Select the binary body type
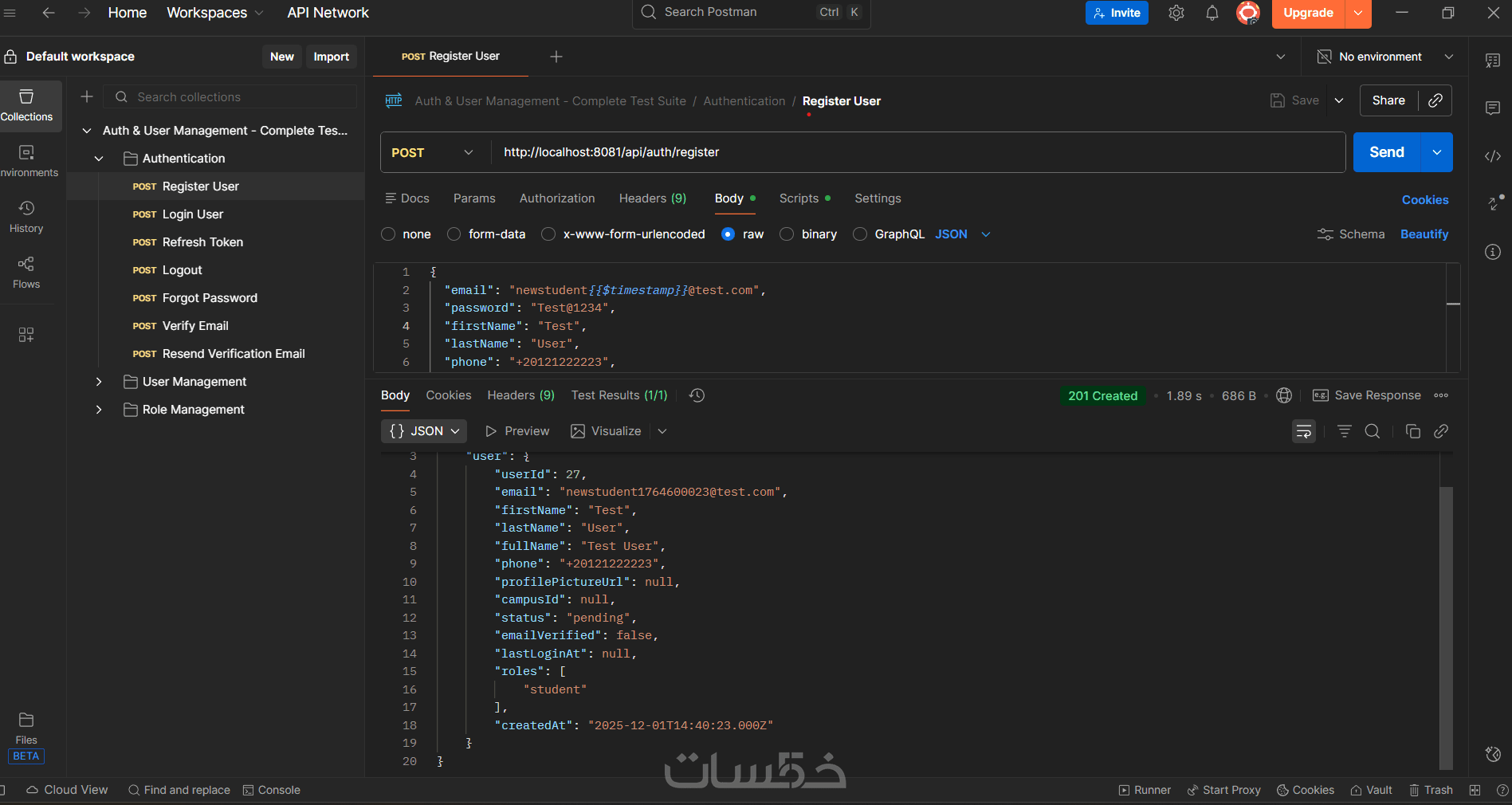Image resolution: width=1512 pixels, height=805 pixels. pyautogui.click(x=787, y=234)
